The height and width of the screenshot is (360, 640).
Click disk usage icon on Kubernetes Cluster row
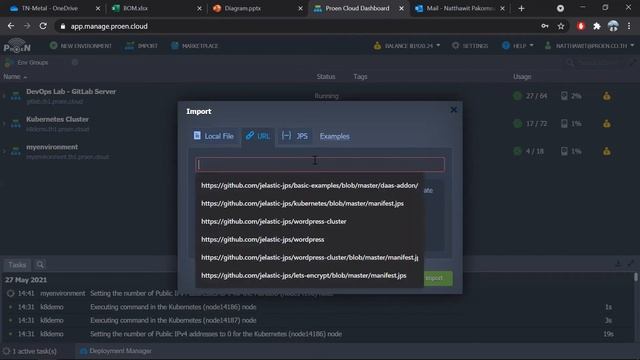pos(564,123)
